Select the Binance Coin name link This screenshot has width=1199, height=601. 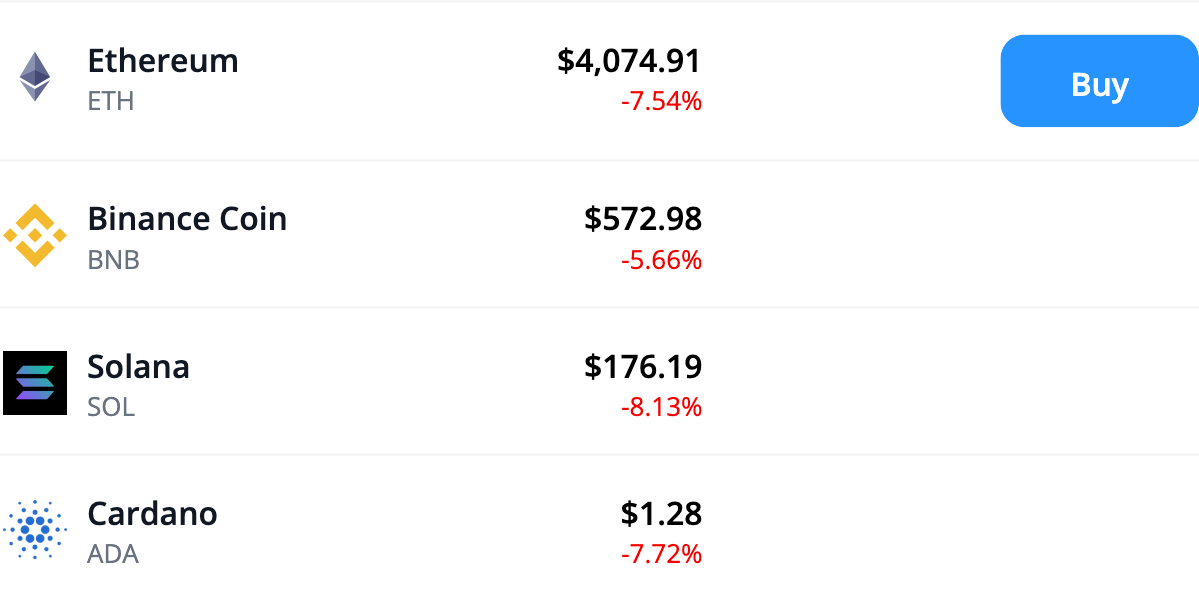(x=187, y=218)
